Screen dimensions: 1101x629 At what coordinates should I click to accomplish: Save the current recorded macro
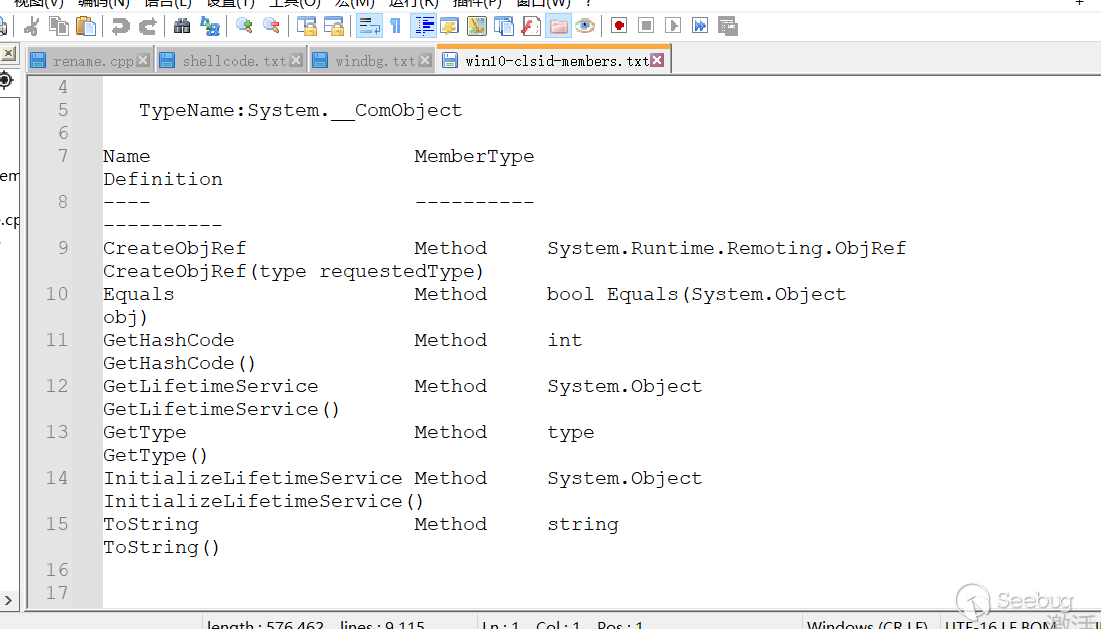[727, 27]
